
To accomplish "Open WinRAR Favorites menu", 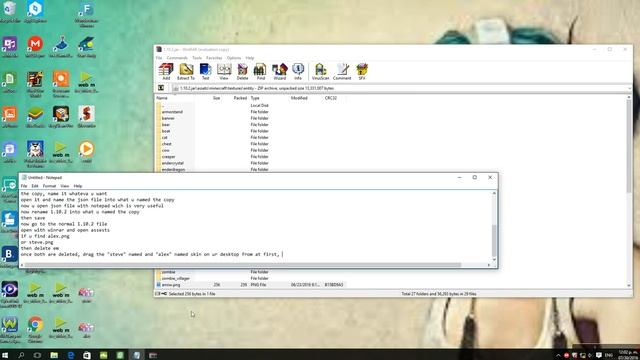I will click(x=214, y=58).
